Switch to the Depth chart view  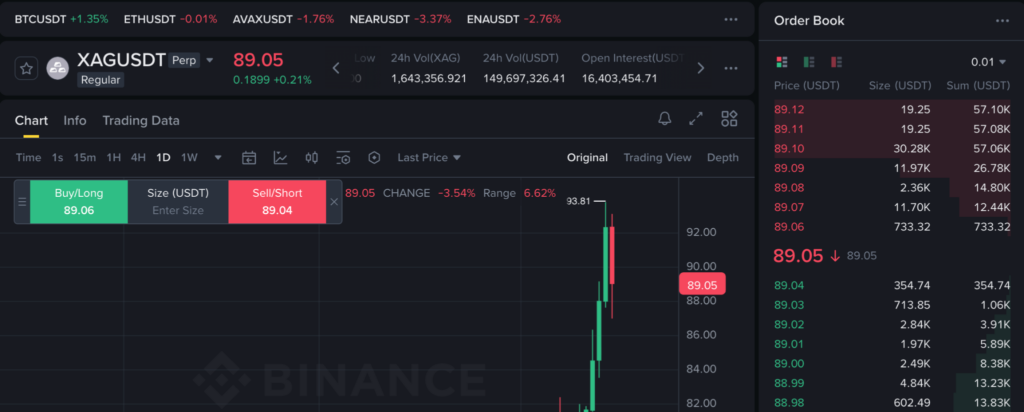pyautogui.click(x=722, y=157)
